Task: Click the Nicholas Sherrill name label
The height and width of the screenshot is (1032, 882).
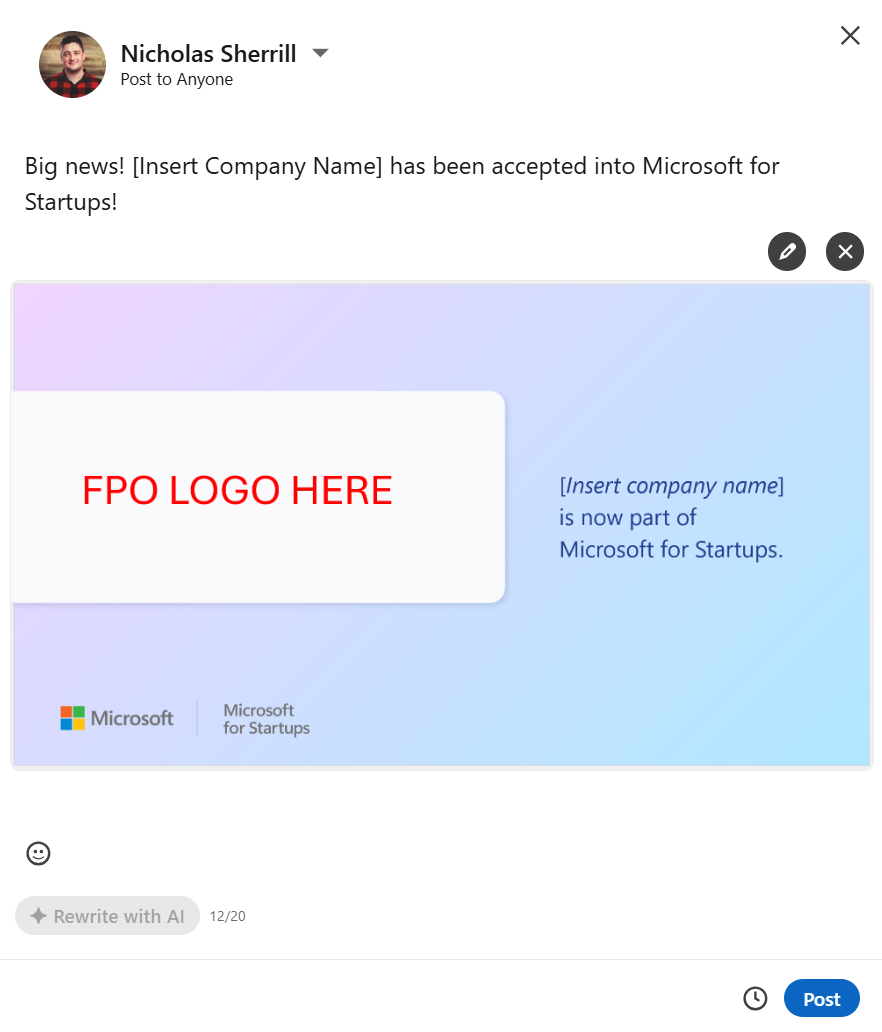Action: [209, 53]
